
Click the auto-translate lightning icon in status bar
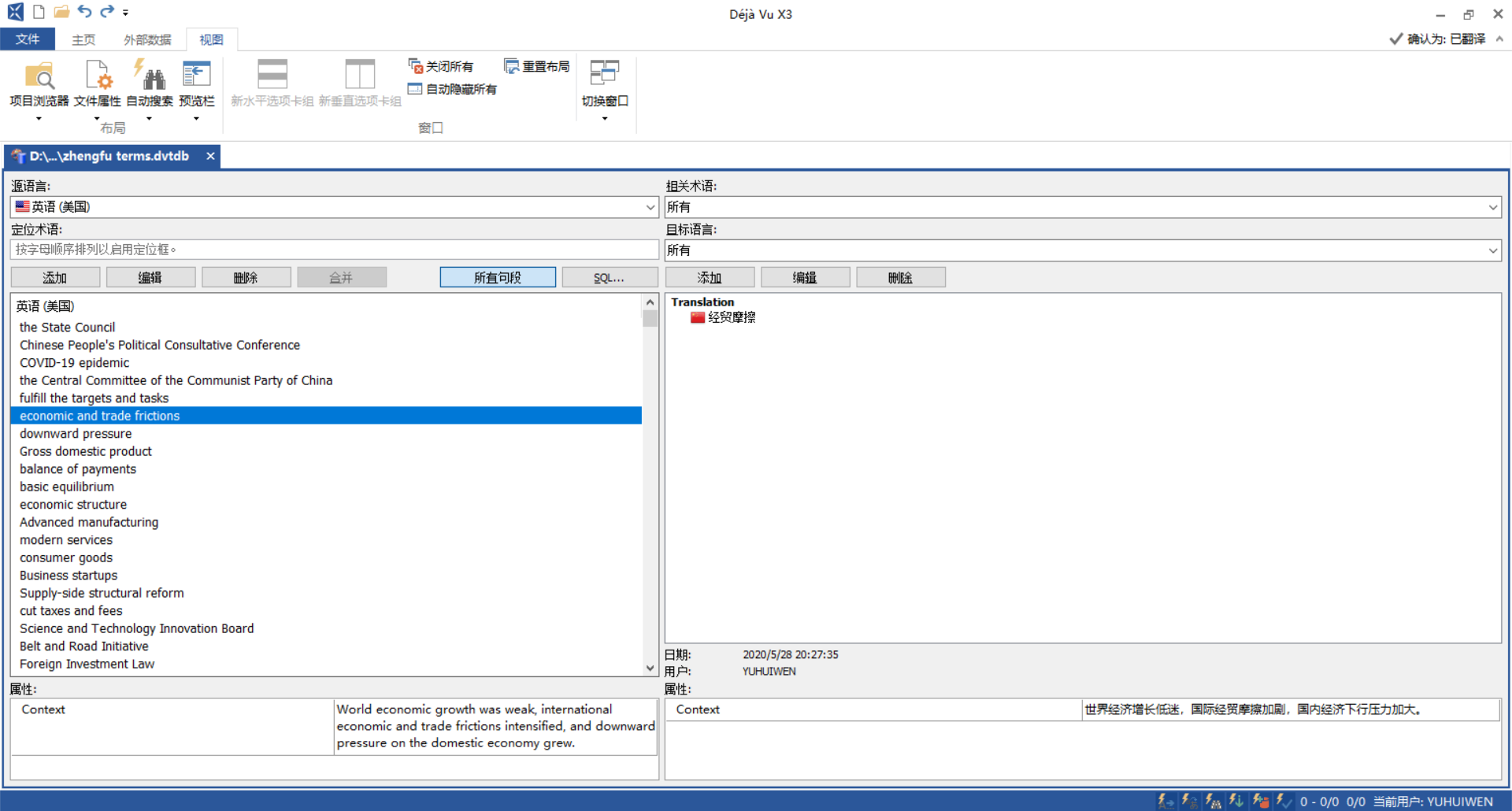1189,801
